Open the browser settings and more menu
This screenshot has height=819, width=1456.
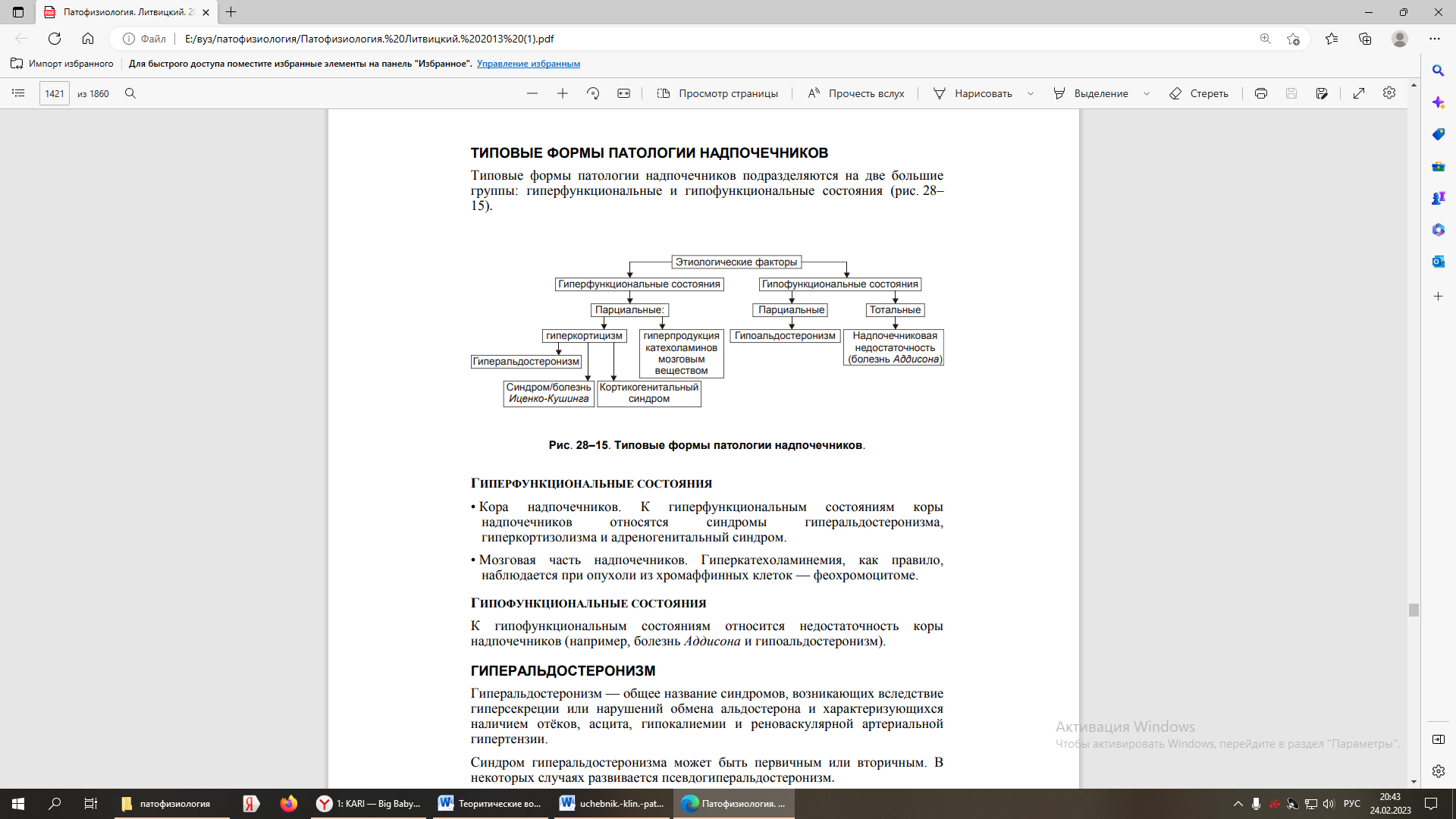(x=1435, y=39)
